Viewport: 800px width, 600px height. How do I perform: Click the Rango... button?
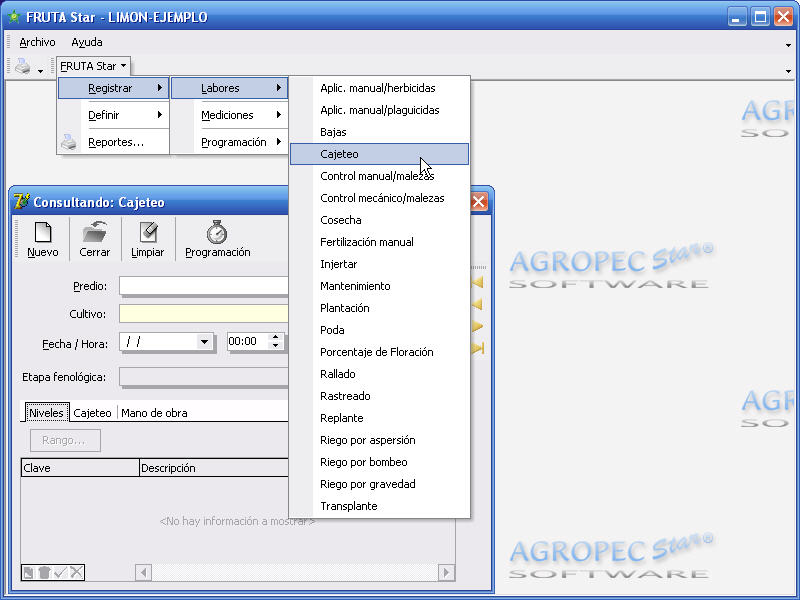65,440
